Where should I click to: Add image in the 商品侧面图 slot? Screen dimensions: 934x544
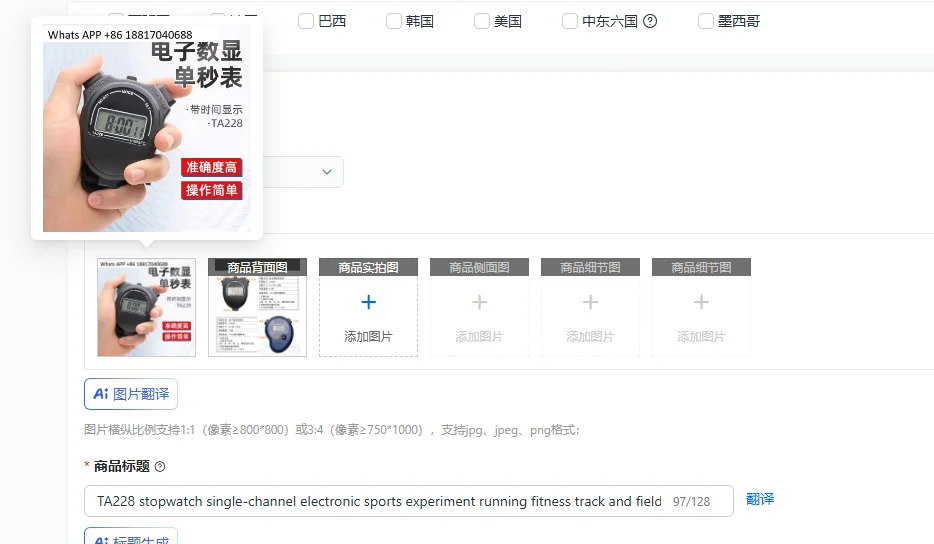pyautogui.click(x=479, y=307)
